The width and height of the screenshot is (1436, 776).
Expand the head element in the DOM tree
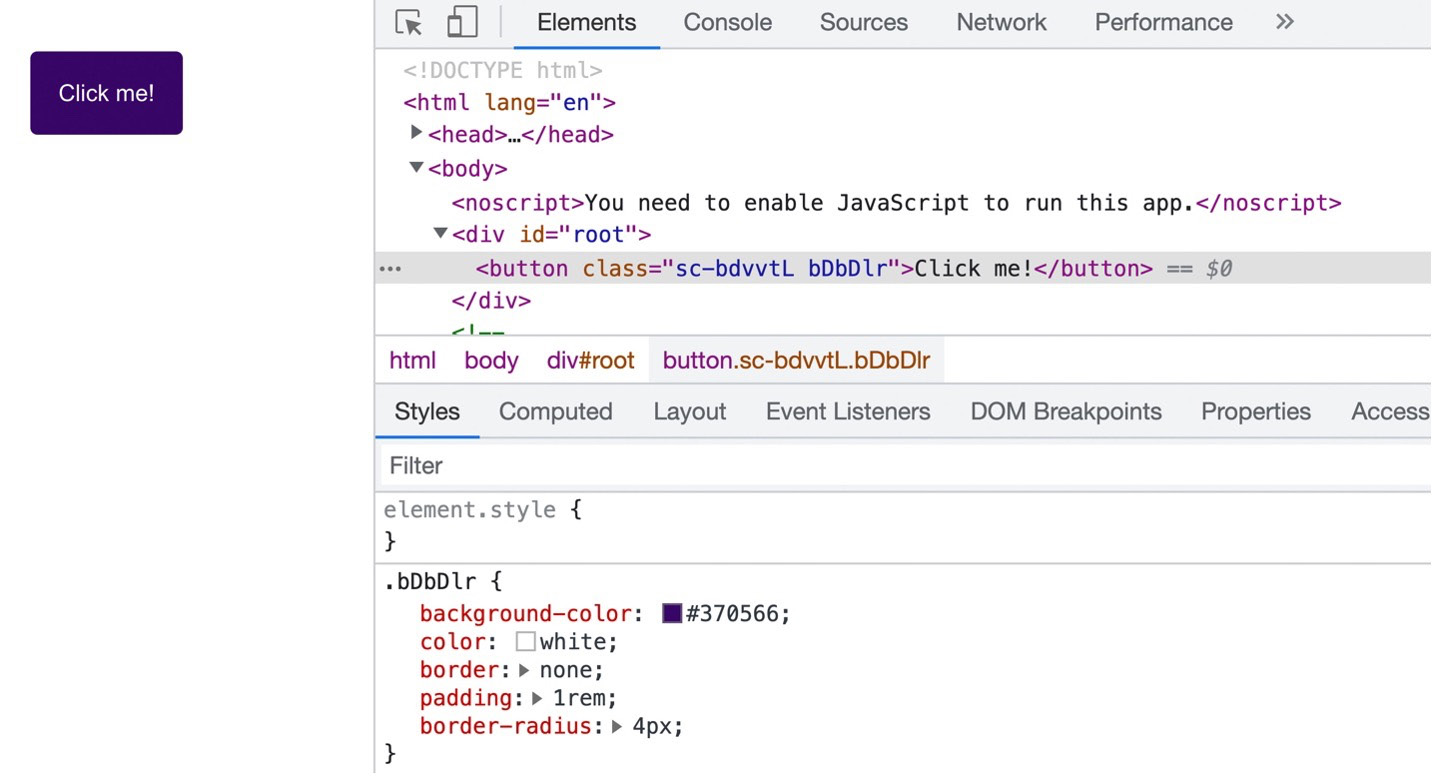pyautogui.click(x=416, y=132)
